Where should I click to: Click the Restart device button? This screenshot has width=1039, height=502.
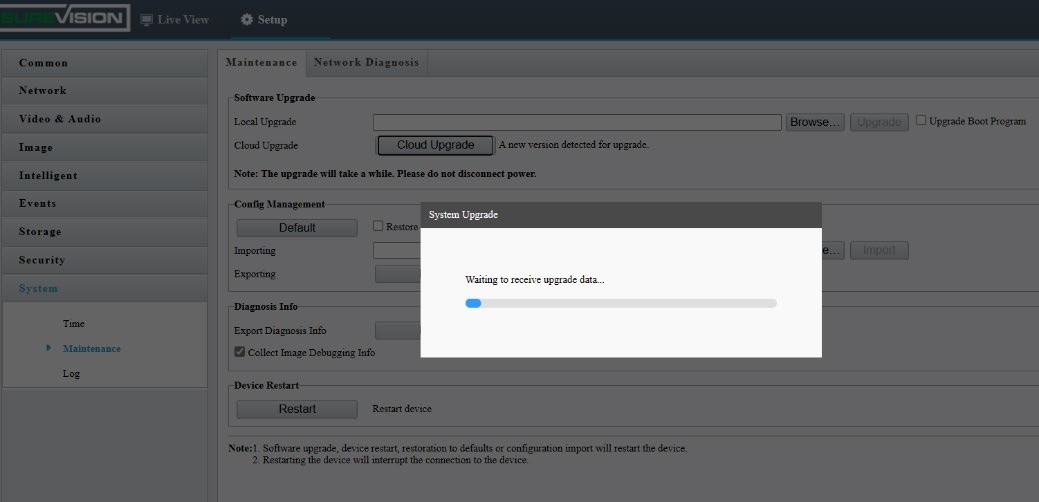click(x=297, y=409)
